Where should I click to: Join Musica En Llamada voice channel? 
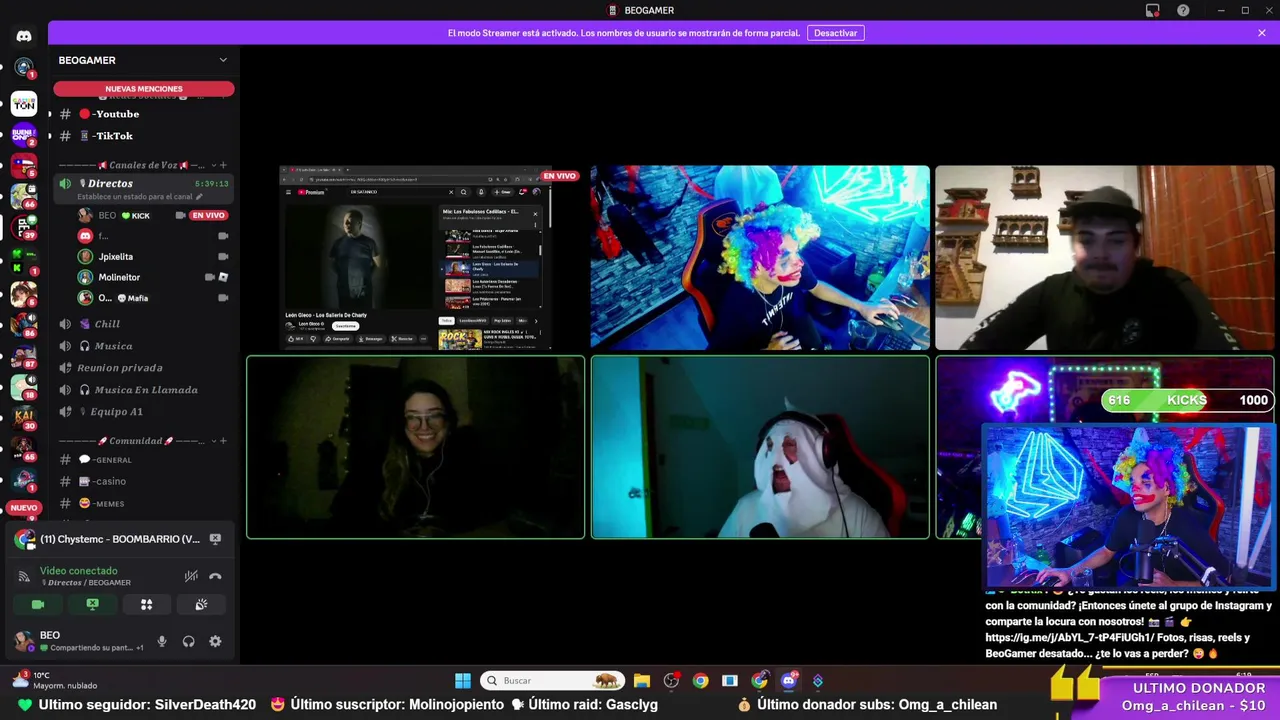[x=144, y=390]
